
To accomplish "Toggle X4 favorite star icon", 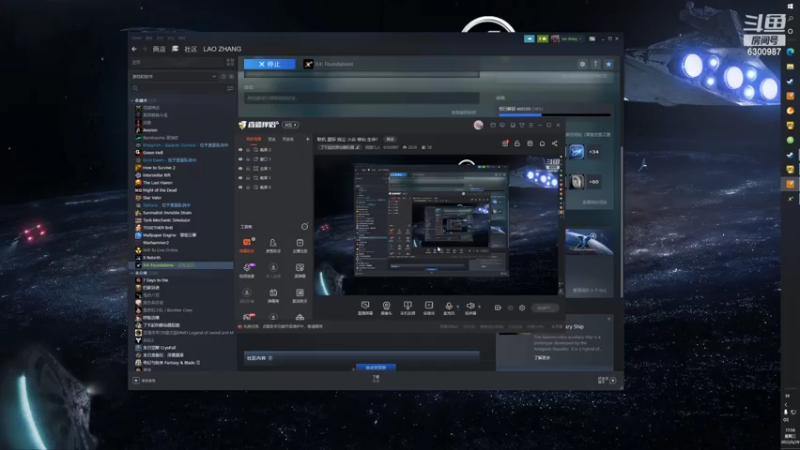I will 609,64.
